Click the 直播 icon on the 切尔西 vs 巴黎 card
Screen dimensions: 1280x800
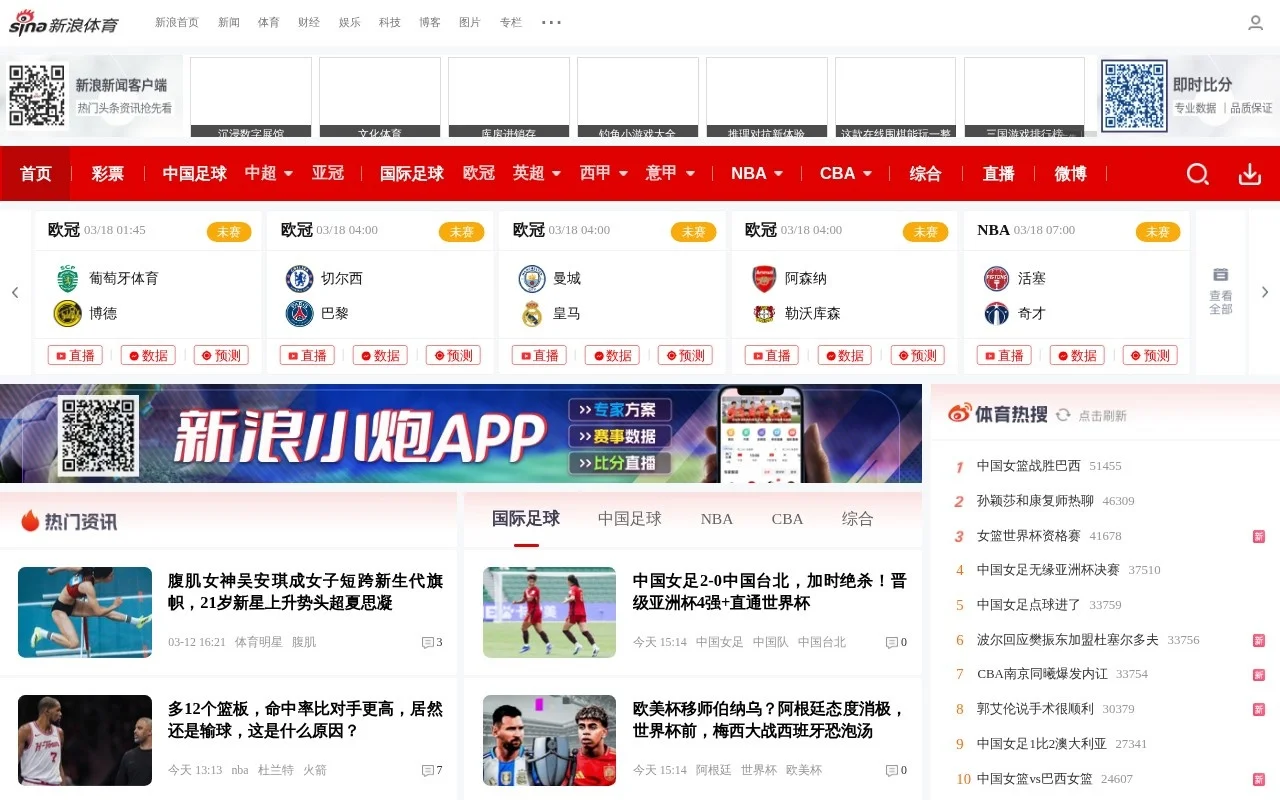click(x=306, y=355)
